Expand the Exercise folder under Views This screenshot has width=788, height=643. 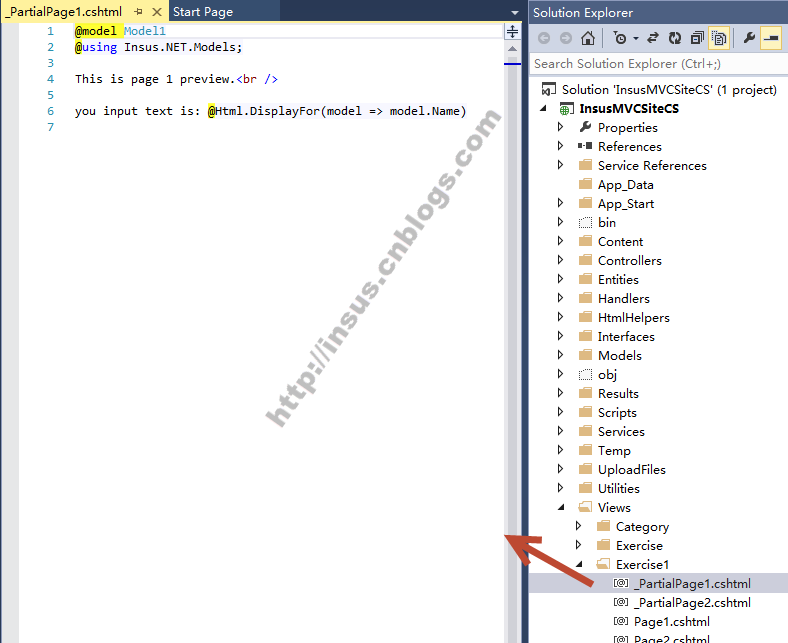pyautogui.click(x=579, y=545)
